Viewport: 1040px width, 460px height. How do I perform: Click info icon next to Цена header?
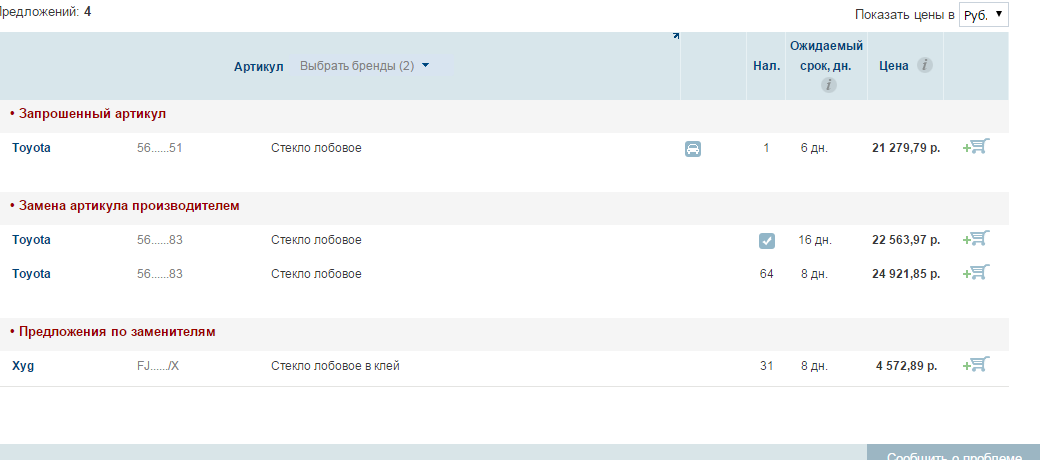point(925,66)
